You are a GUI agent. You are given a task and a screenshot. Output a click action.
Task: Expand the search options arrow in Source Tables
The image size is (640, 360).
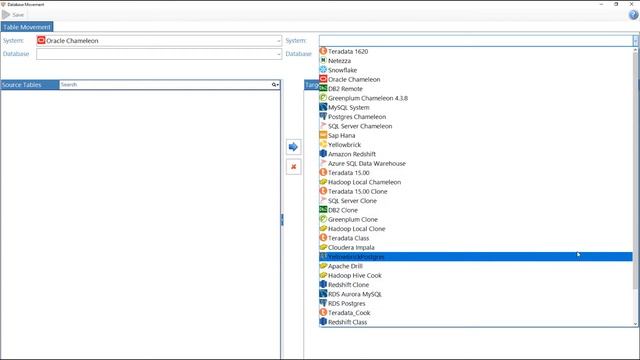278,85
